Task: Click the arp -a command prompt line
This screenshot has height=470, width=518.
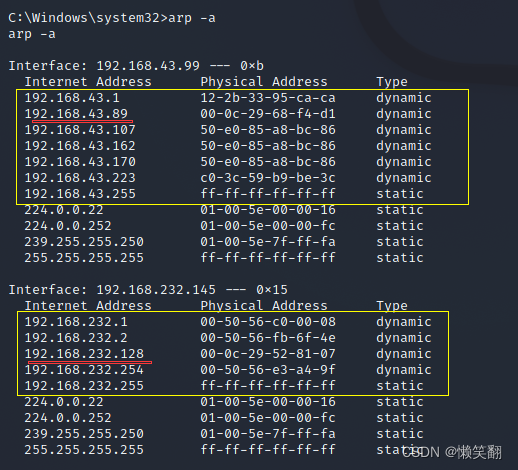Action: (112, 18)
